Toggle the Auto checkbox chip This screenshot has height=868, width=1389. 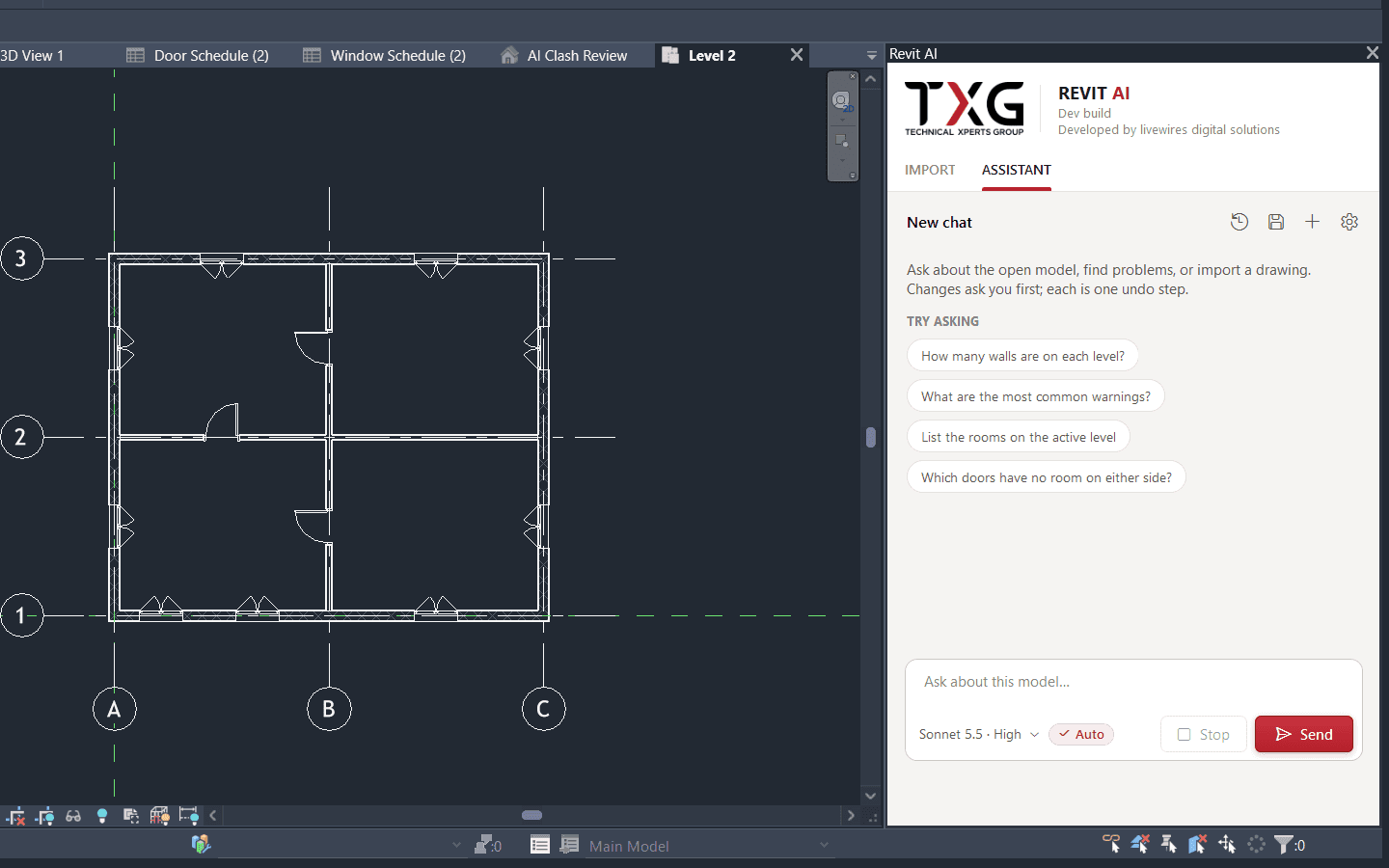[x=1081, y=734]
